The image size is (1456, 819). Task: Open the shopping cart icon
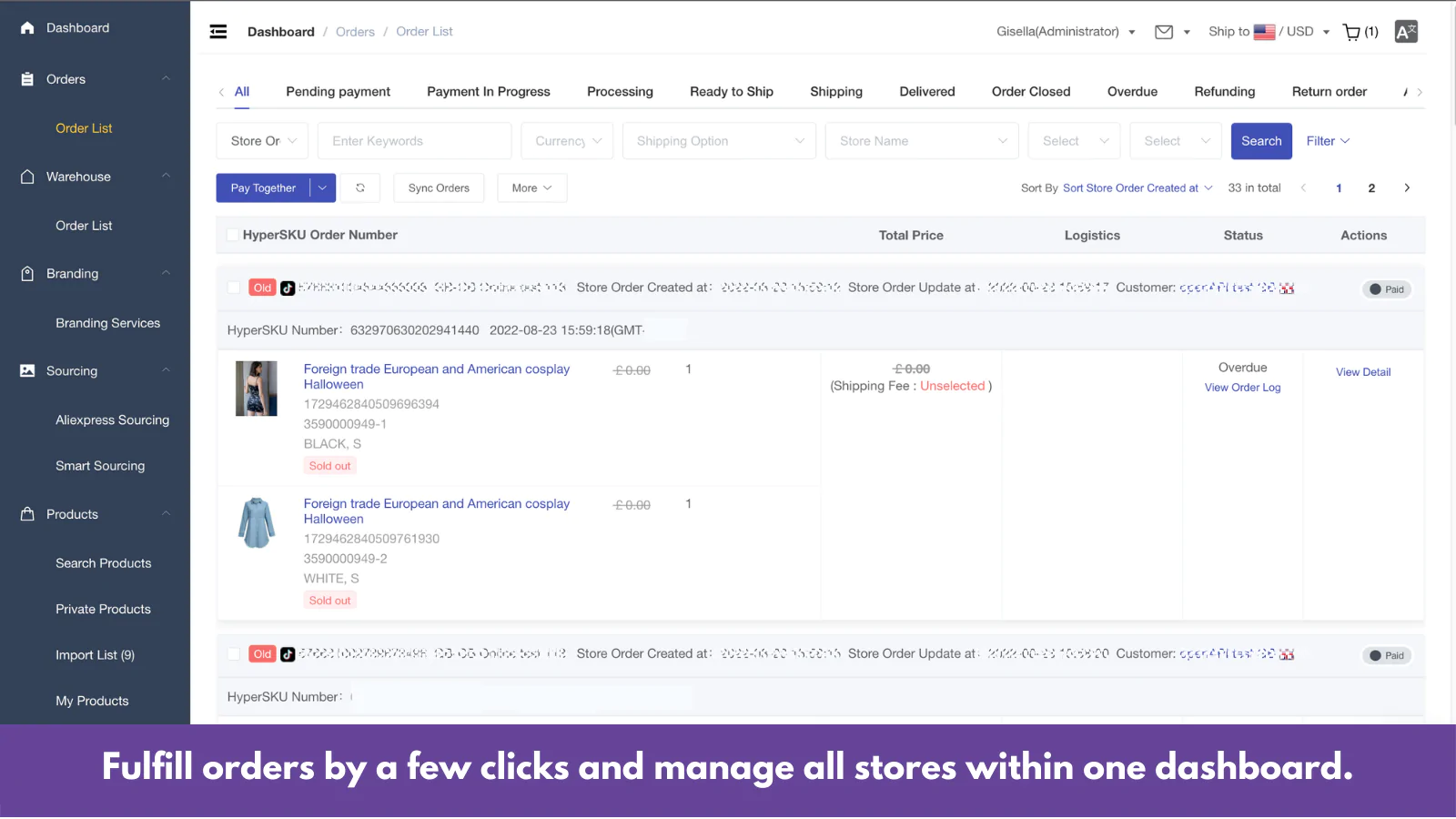(1352, 32)
